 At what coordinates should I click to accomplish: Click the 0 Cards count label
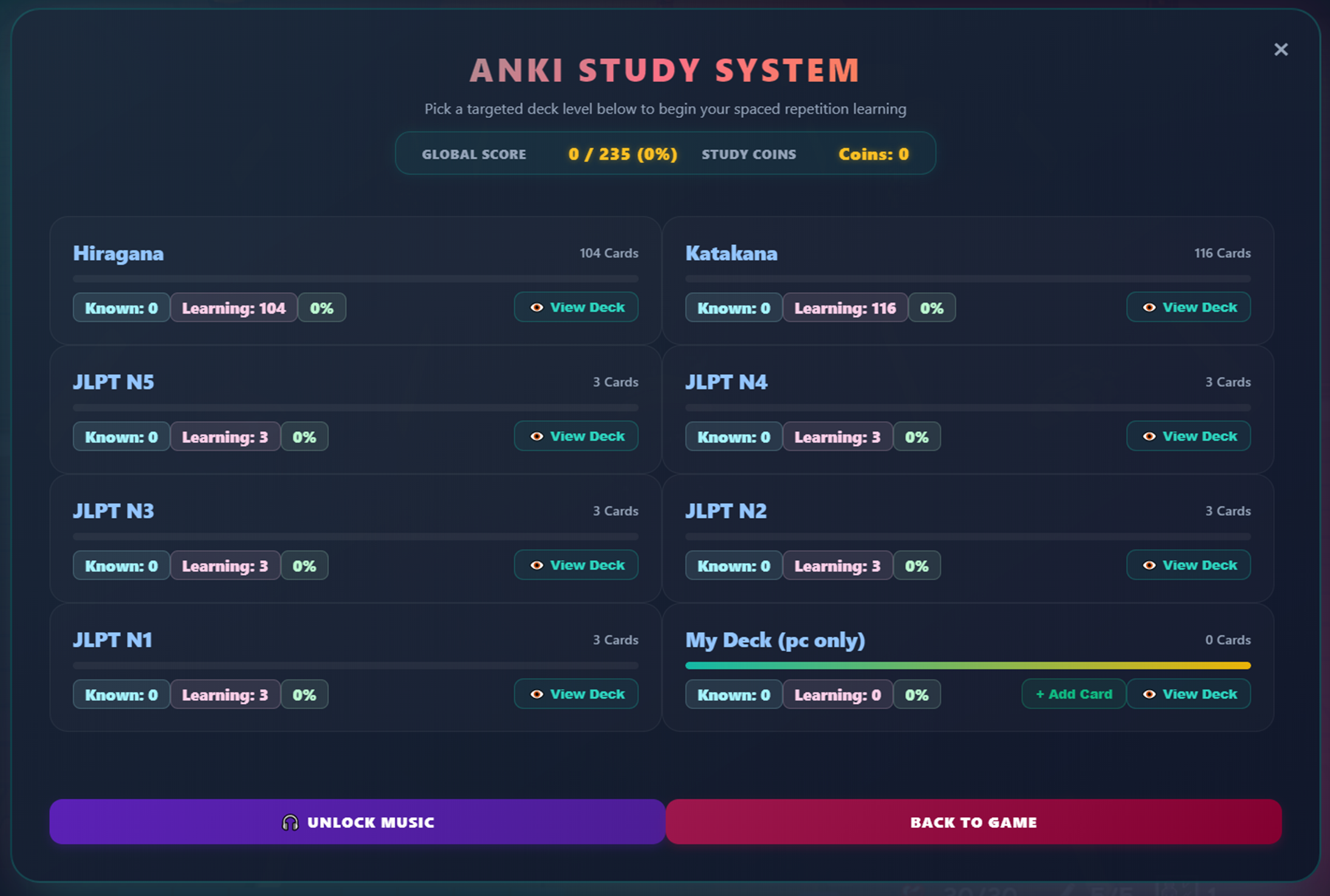1228,640
